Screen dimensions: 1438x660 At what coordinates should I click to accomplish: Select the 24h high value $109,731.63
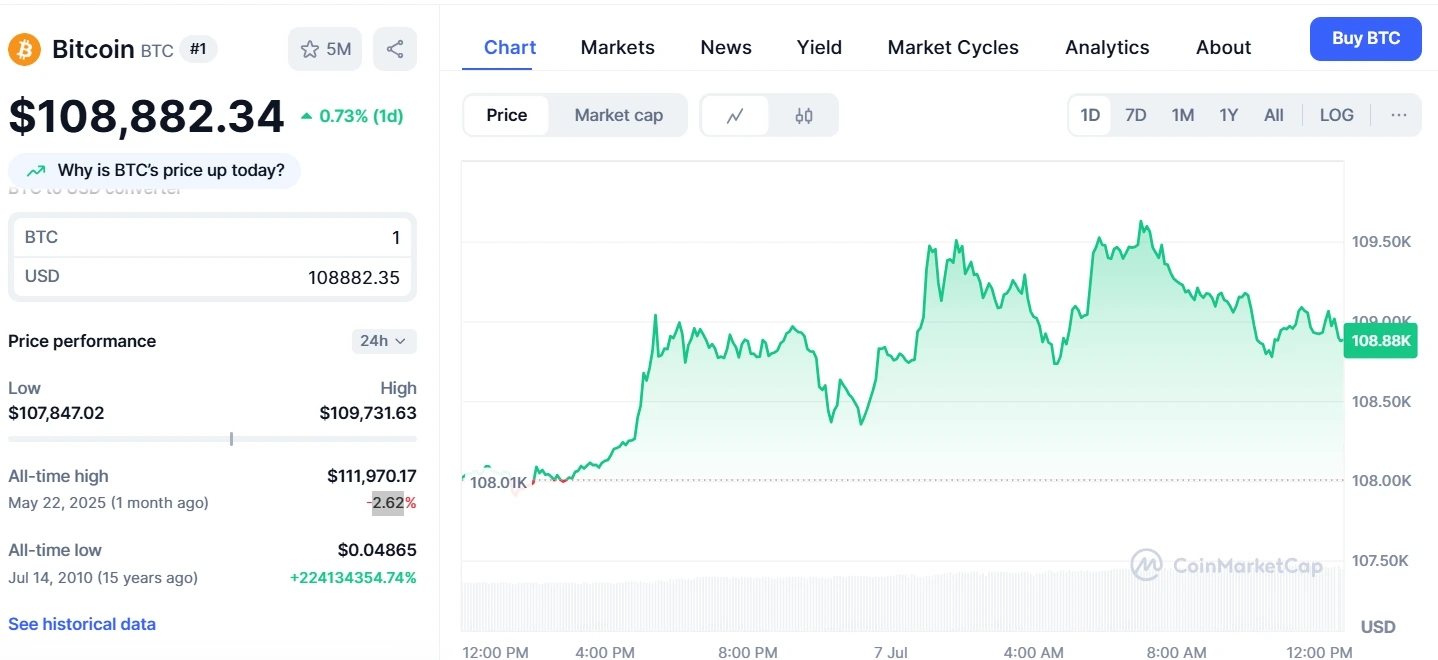(x=368, y=413)
